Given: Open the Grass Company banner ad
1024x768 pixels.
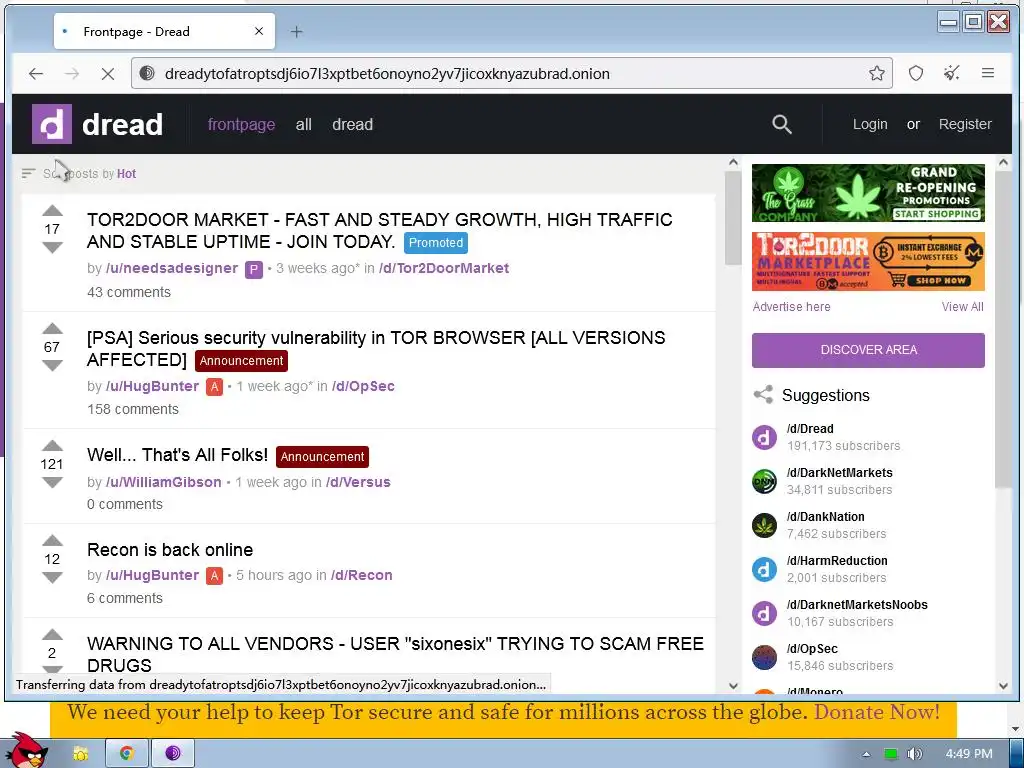Looking at the screenshot, I should point(868,193).
